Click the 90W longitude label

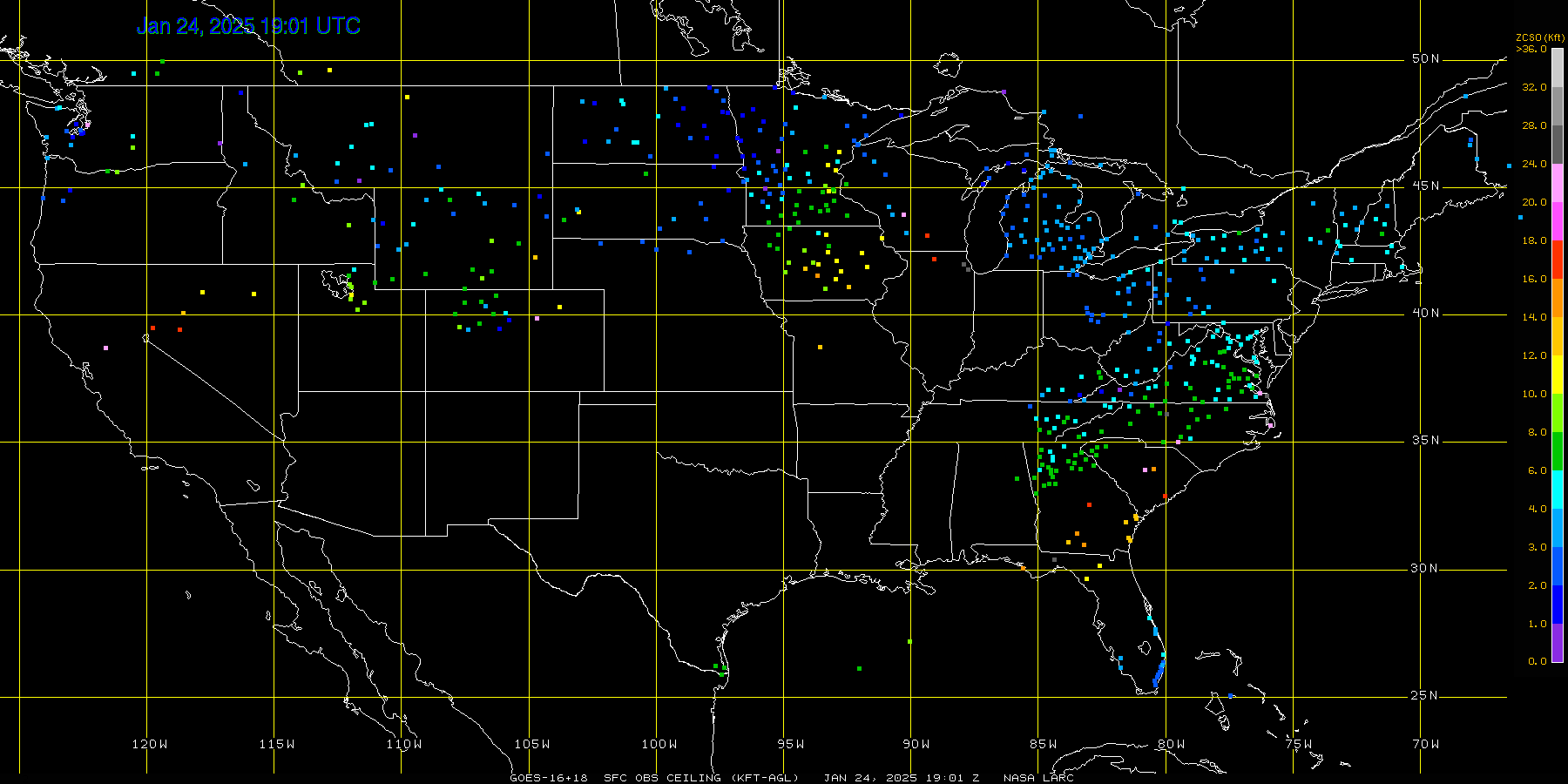tap(916, 744)
